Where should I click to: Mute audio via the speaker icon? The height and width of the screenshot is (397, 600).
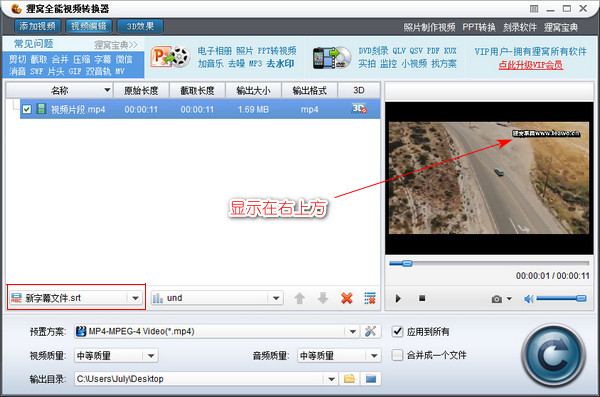pyautogui.click(x=529, y=299)
